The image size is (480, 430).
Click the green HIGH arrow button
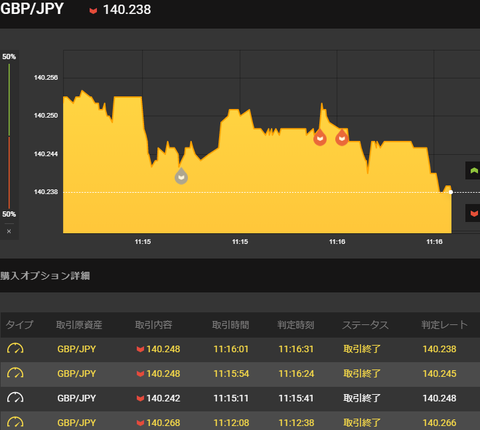pyautogui.click(x=473, y=171)
